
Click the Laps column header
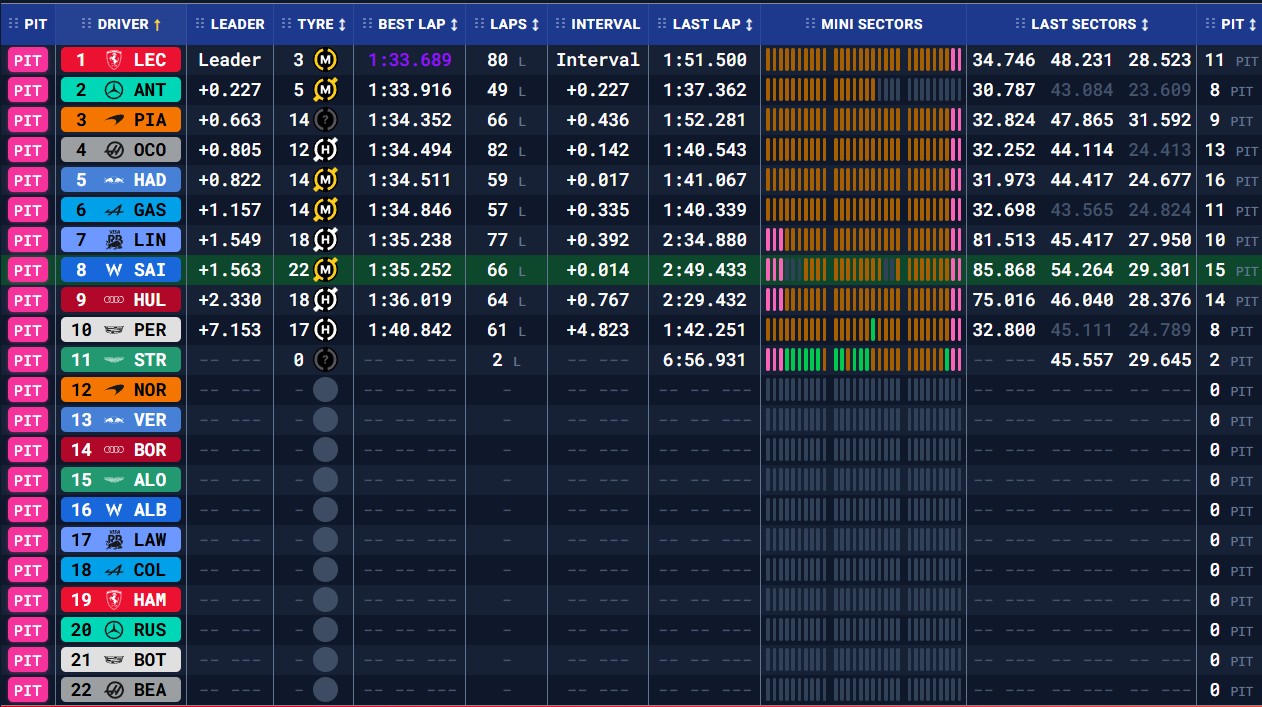[512, 24]
